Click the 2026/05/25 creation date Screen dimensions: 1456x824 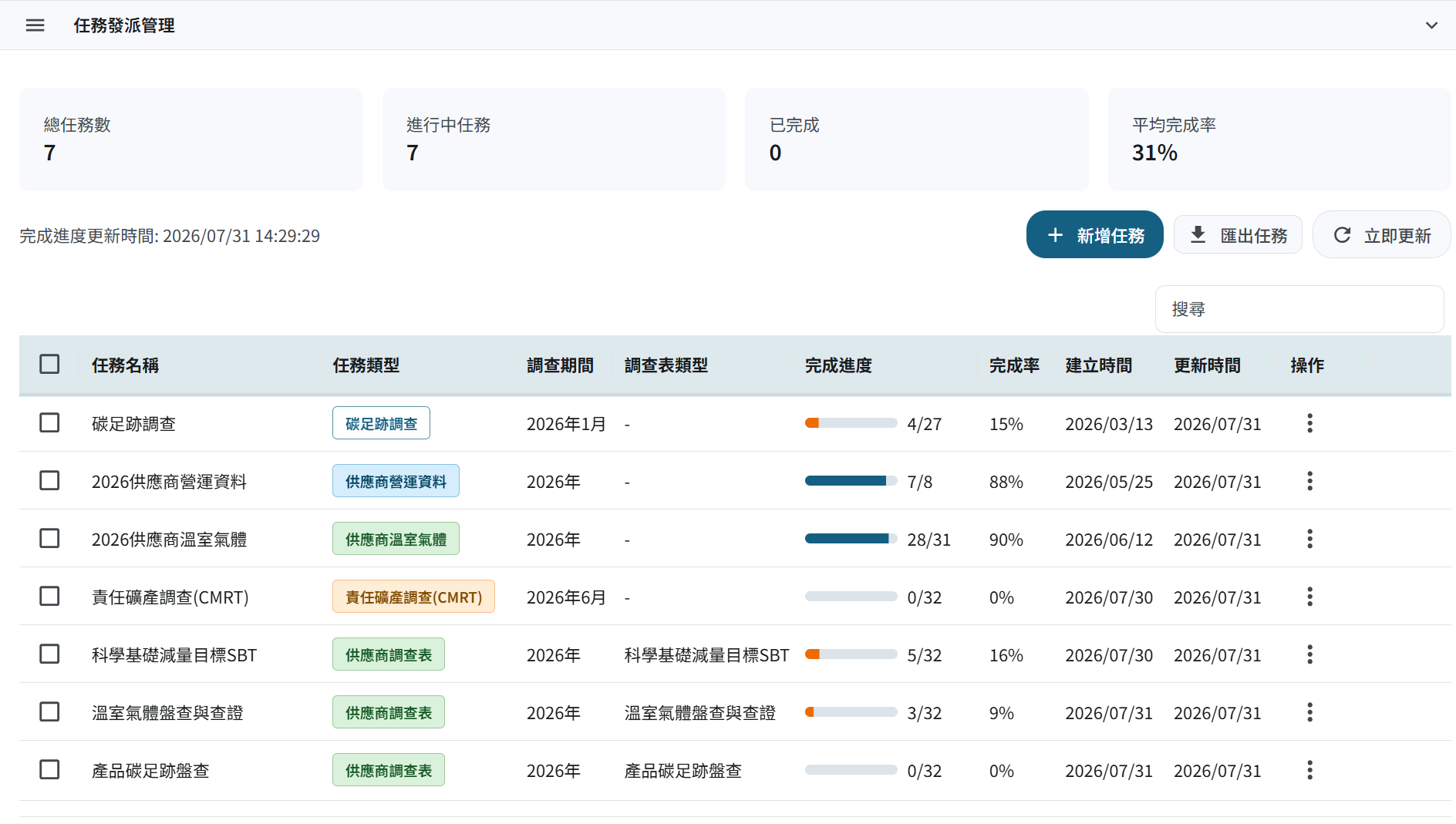(x=1109, y=482)
